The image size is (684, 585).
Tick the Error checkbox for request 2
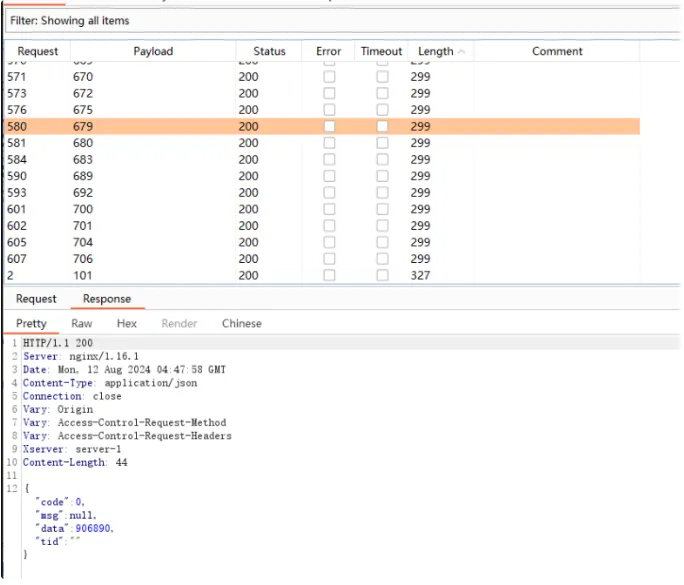[x=329, y=275]
